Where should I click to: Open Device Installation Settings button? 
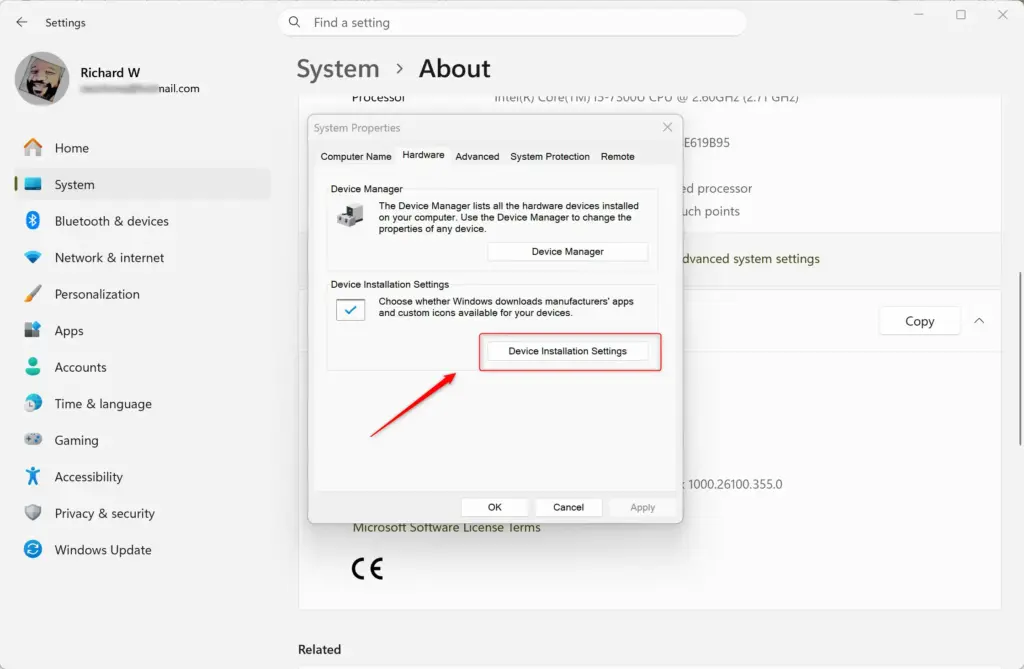click(x=568, y=351)
